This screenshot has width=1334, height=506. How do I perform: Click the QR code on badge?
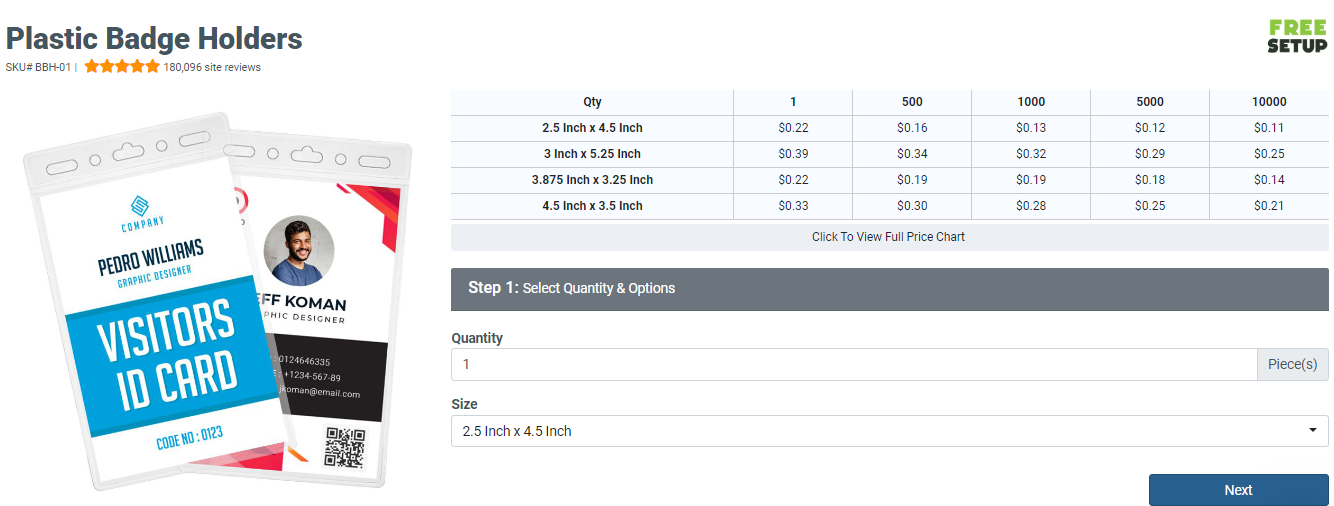click(345, 447)
